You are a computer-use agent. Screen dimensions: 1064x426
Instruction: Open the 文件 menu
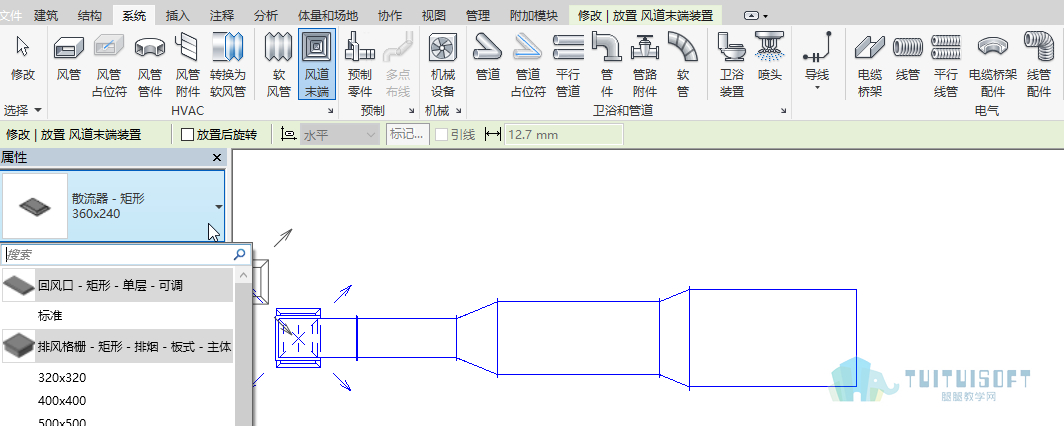pyautogui.click(x=10, y=15)
